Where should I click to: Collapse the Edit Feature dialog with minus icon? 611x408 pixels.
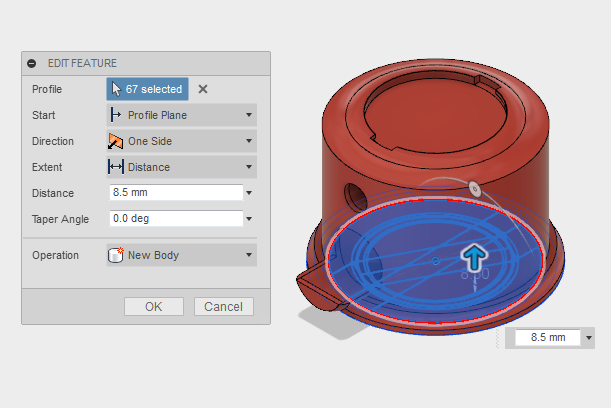[x=32, y=63]
